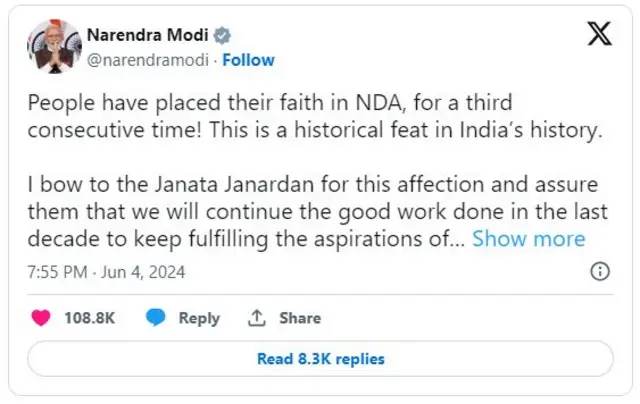Like the tweet with the heart icon

(41, 318)
